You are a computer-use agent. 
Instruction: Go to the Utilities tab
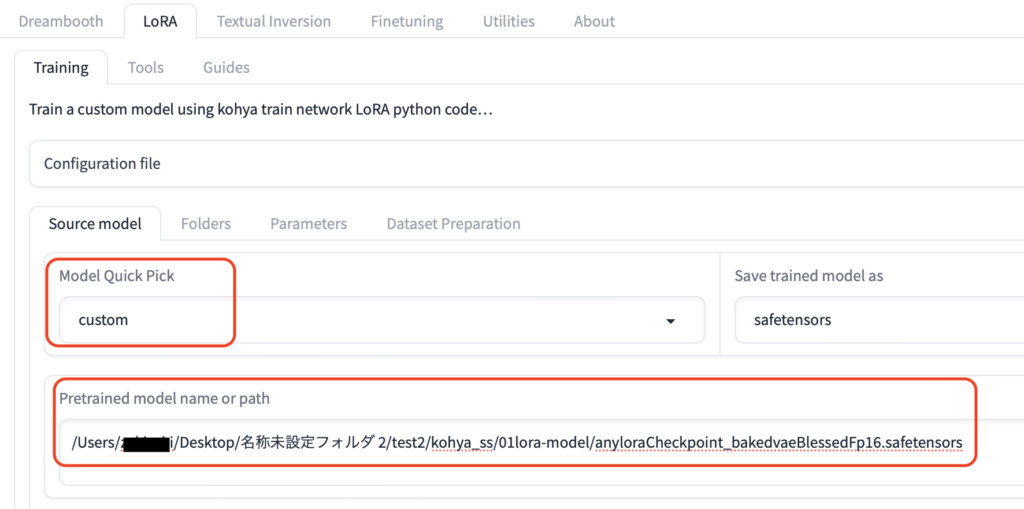tap(509, 21)
